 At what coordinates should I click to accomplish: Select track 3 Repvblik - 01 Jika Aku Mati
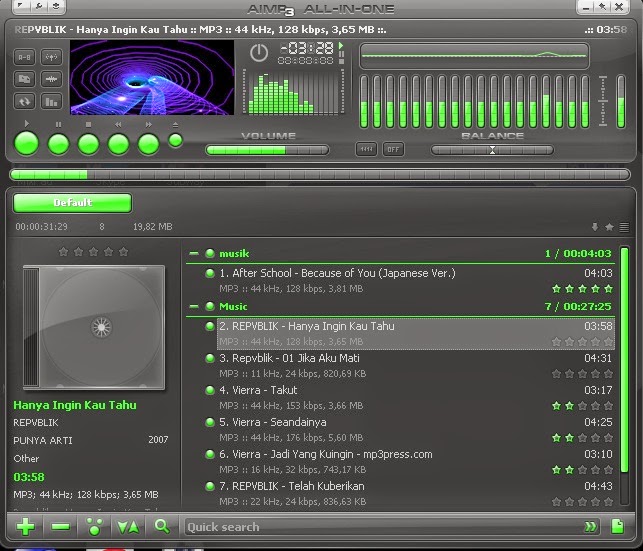pyautogui.click(x=415, y=366)
